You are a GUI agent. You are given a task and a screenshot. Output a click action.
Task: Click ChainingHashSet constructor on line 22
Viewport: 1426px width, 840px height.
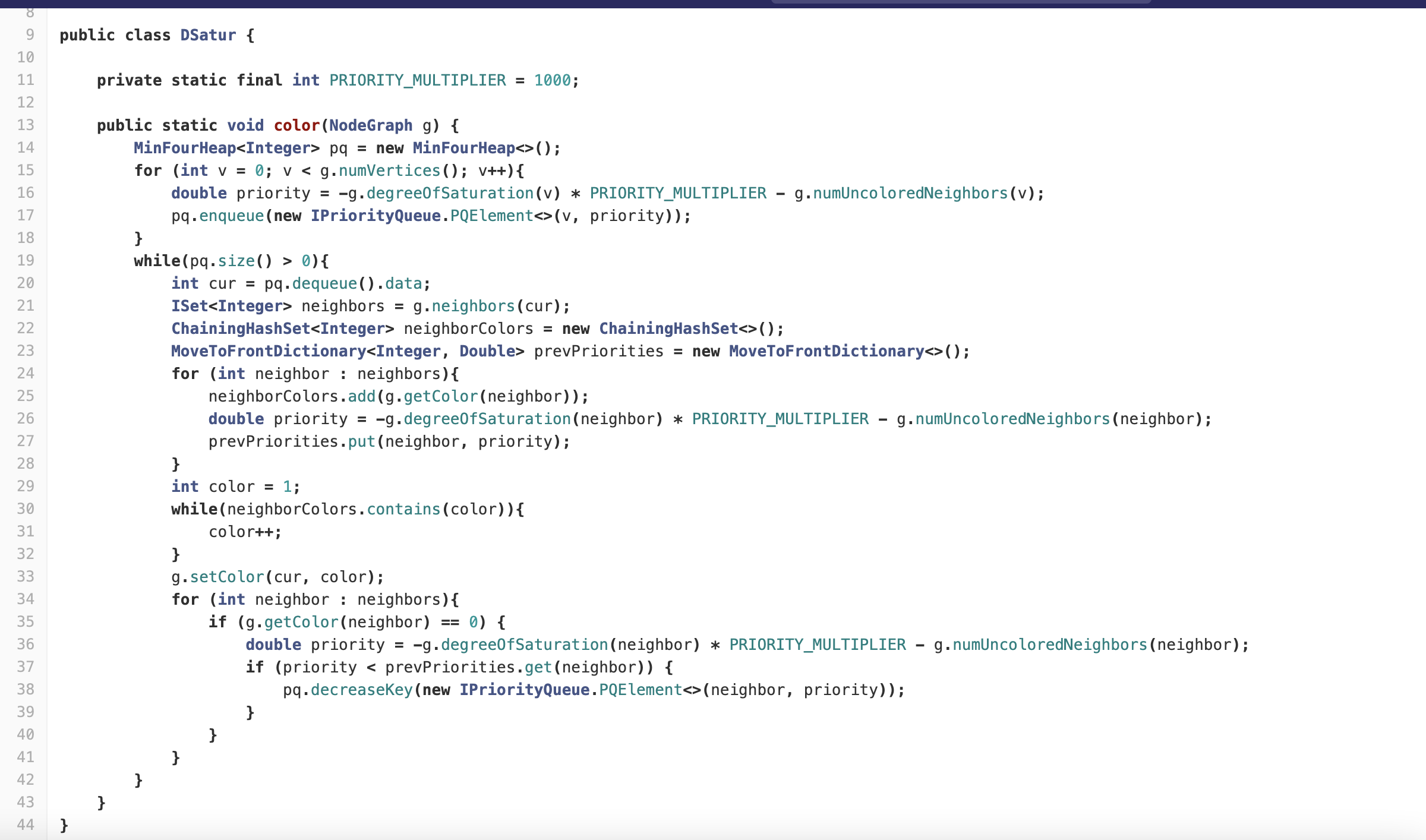pyautogui.click(x=668, y=329)
